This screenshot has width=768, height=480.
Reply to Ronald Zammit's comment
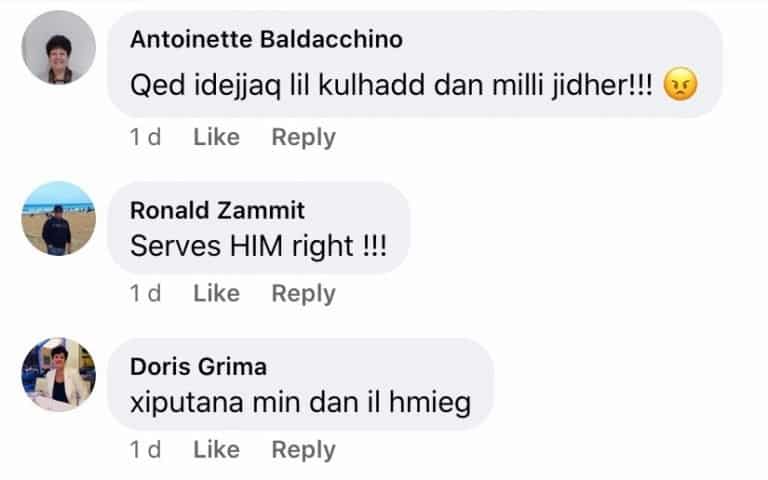(x=304, y=293)
